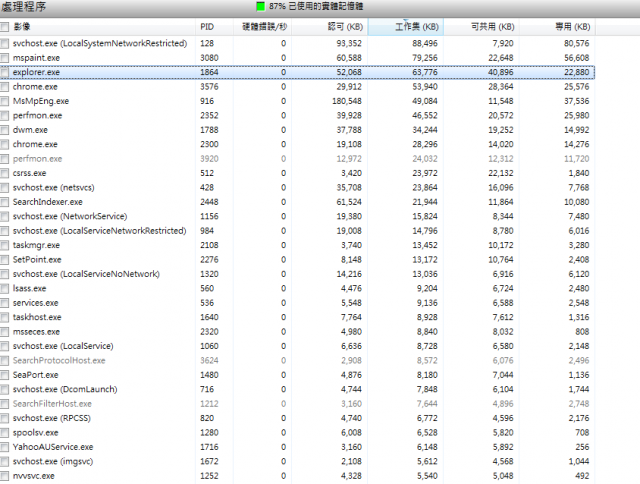Select the svchost.exe (RPCSS) name
This screenshot has height=484, width=640.
coord(51,418)
